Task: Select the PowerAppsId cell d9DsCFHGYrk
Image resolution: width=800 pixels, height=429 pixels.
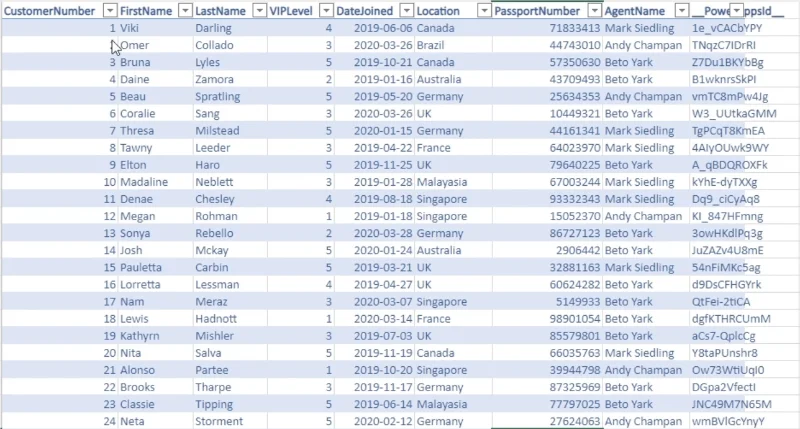Action: tap(727, 284)
